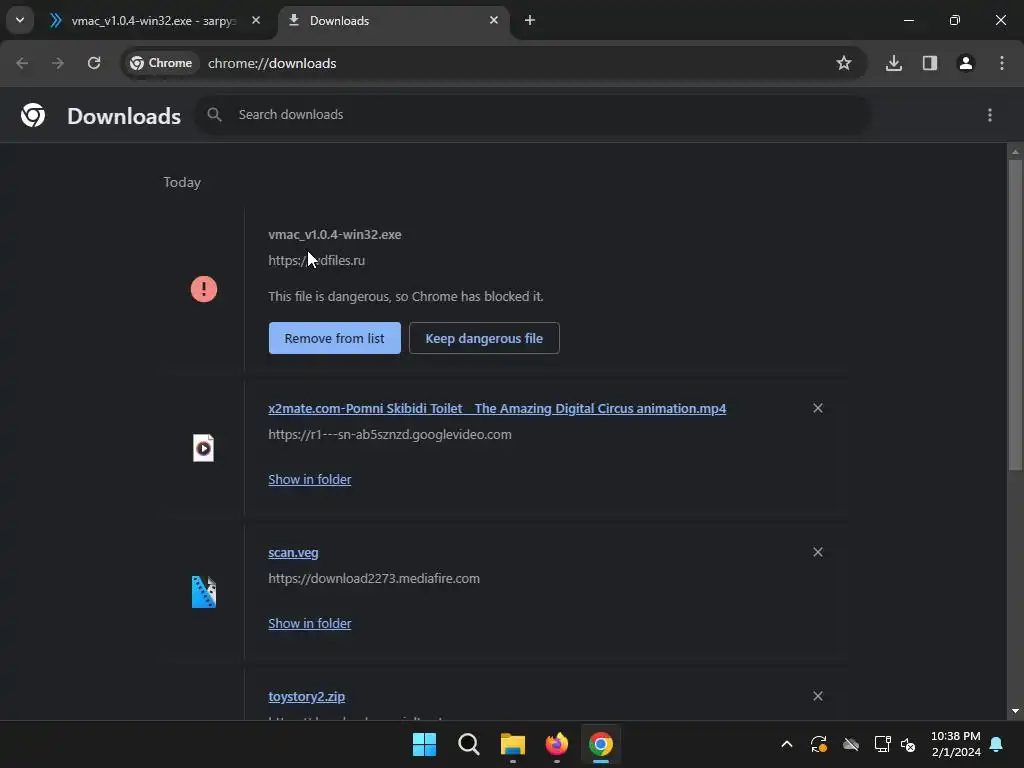This screenshot has width=1024, height=768.
Task: Remove the scan.veg entry with X
Action: pyautogui.click(x=818, y=552)
